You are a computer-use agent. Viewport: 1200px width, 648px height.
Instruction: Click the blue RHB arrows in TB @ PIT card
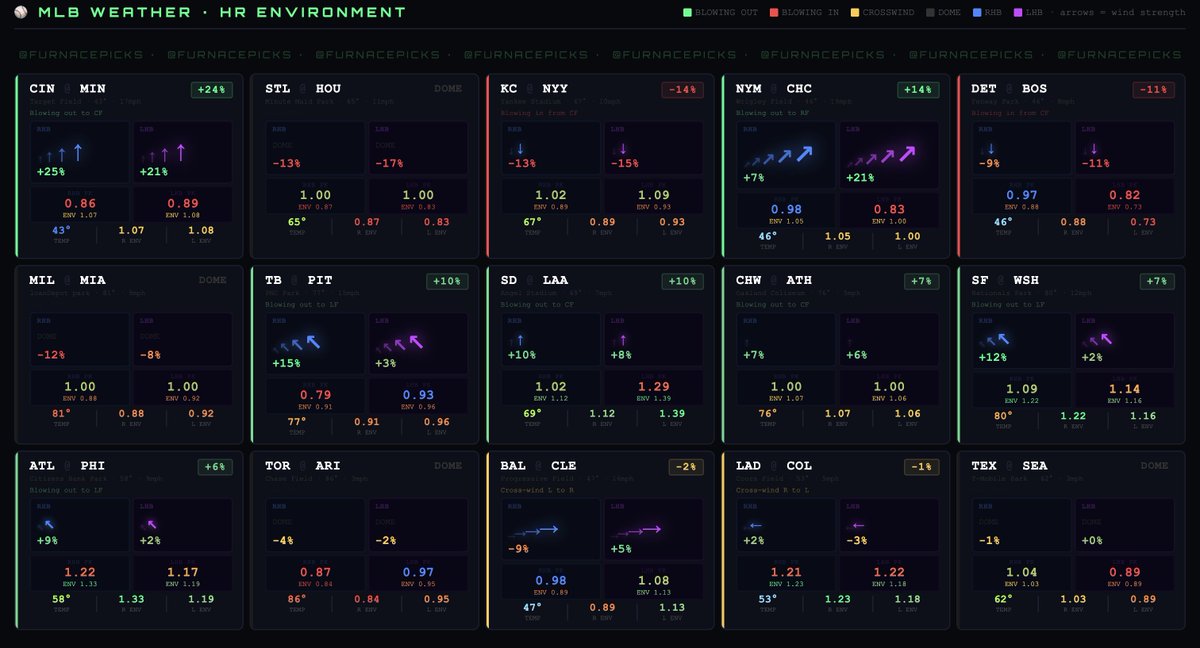(x=297, y=343)
